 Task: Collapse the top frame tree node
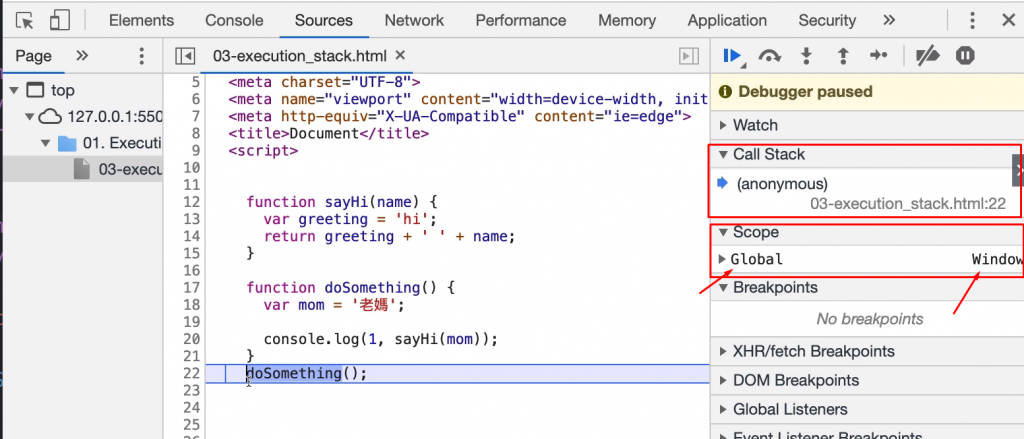(x=14, y=90)
